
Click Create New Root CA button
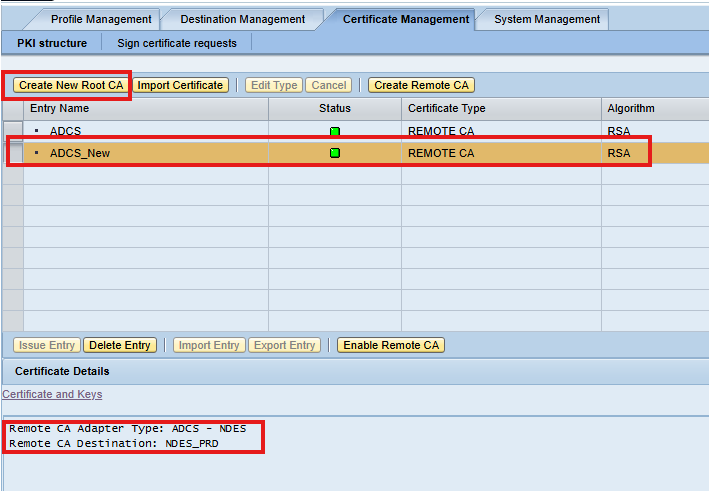[71, 85]
